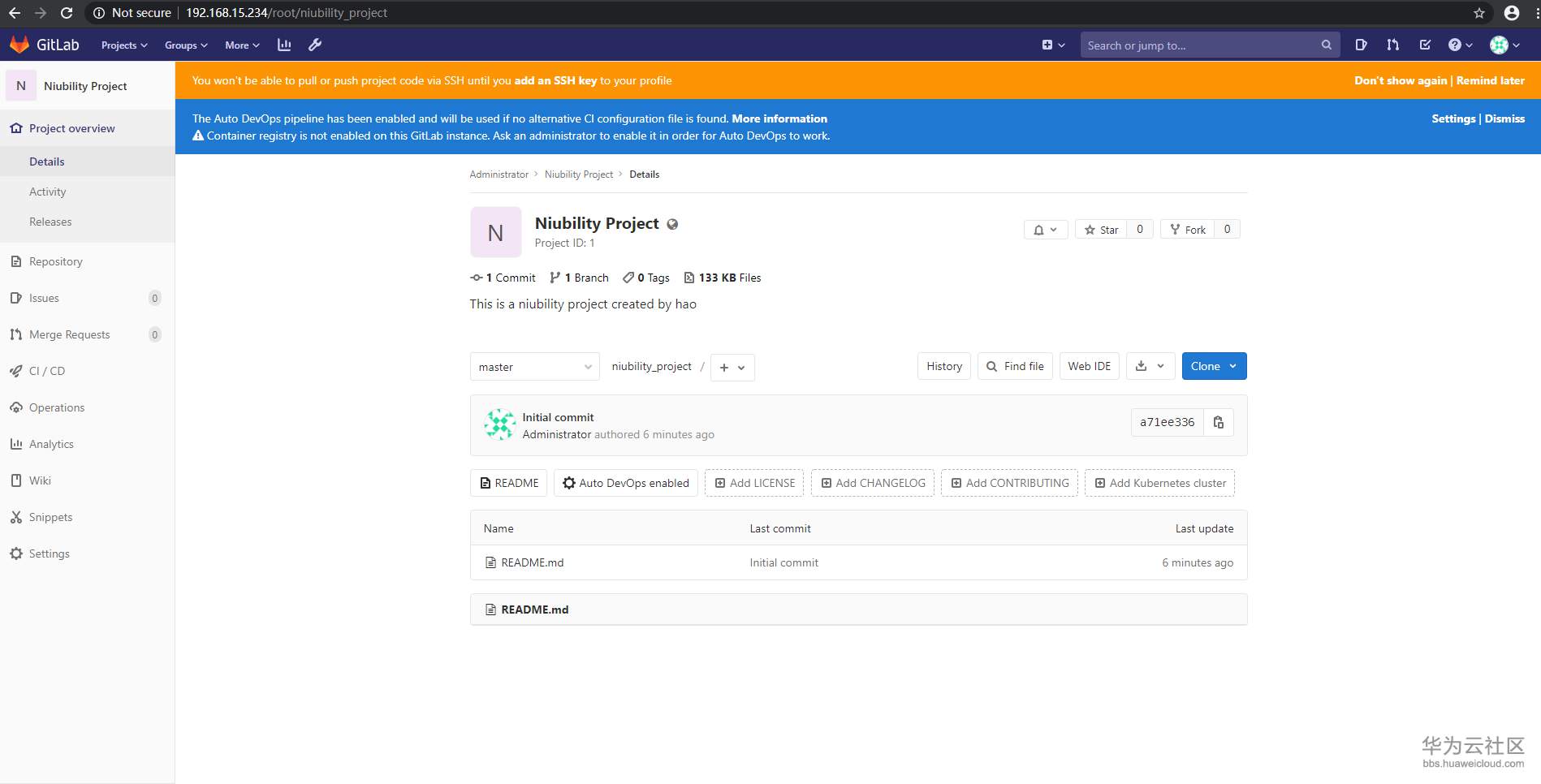Click the 'add an SSH key' link
Screen dimensions: 1541x784
point(555,80)
